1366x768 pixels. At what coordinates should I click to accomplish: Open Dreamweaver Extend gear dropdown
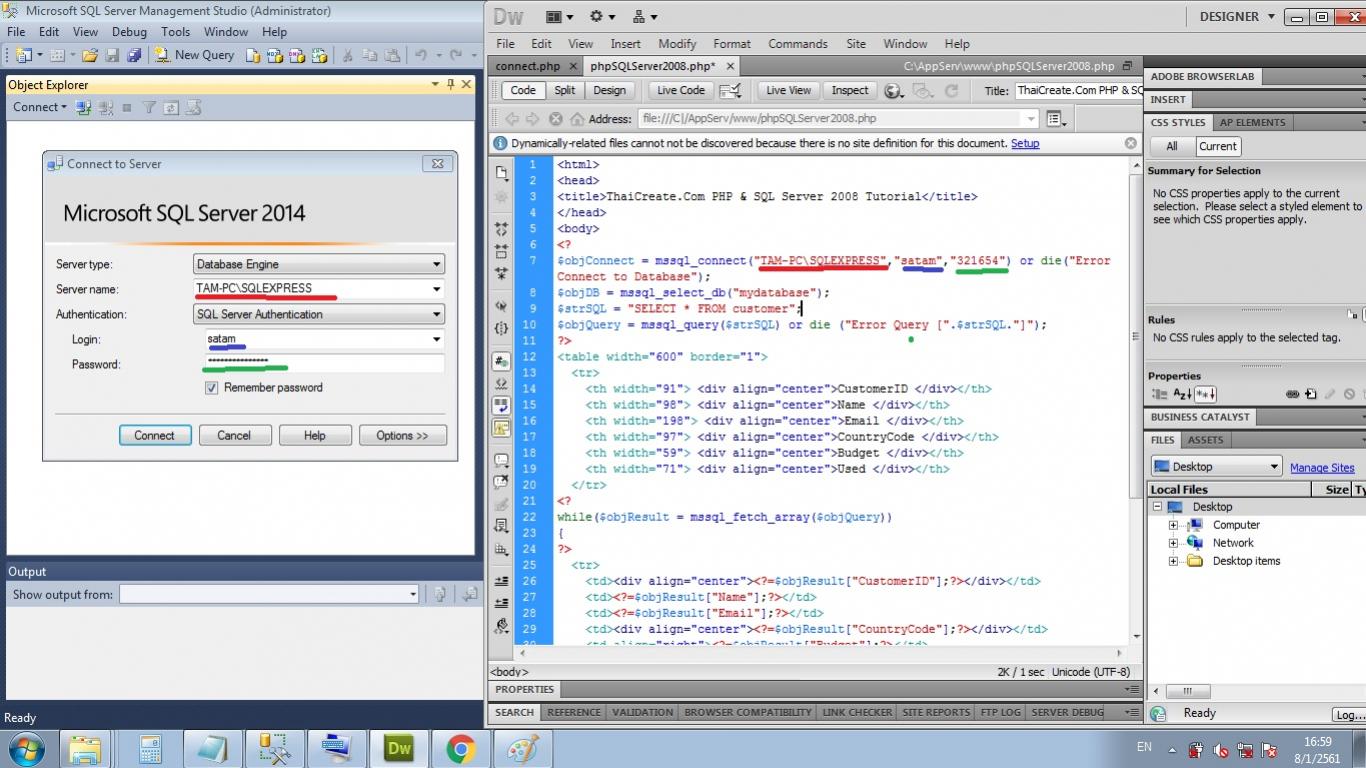pos(602,17)
